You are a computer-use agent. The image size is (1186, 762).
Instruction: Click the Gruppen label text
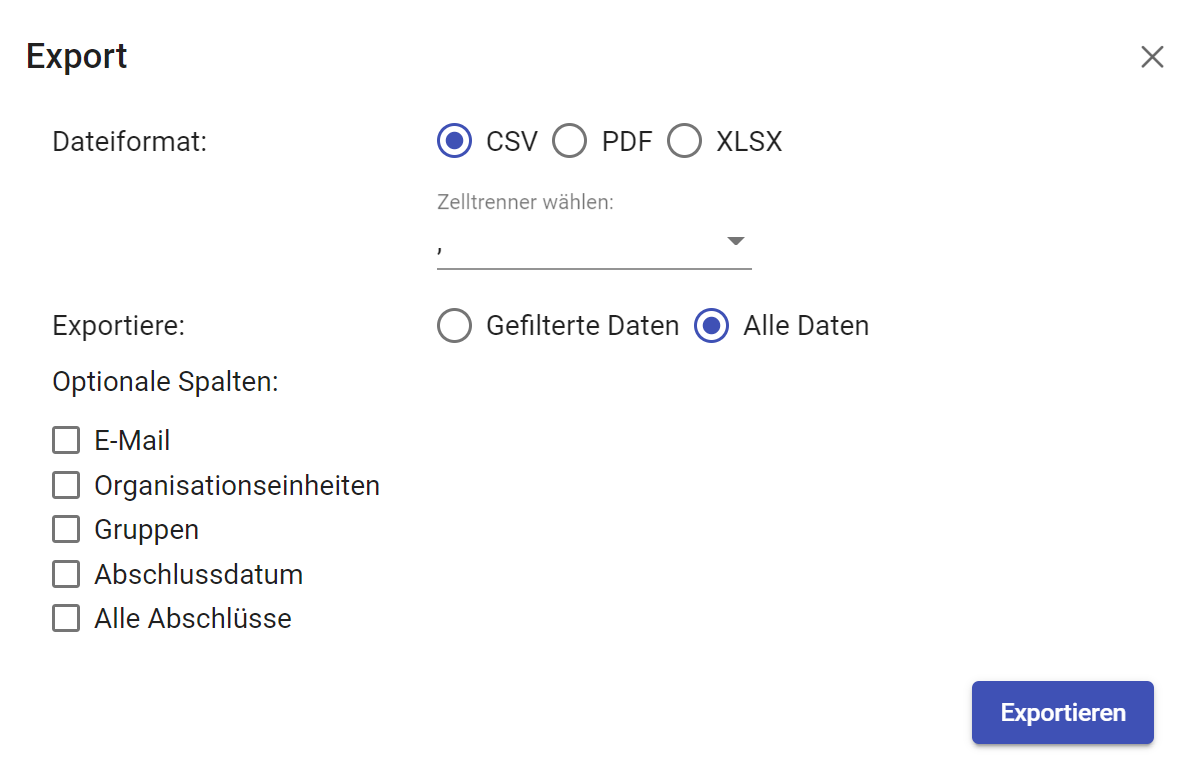click(147, 530)
